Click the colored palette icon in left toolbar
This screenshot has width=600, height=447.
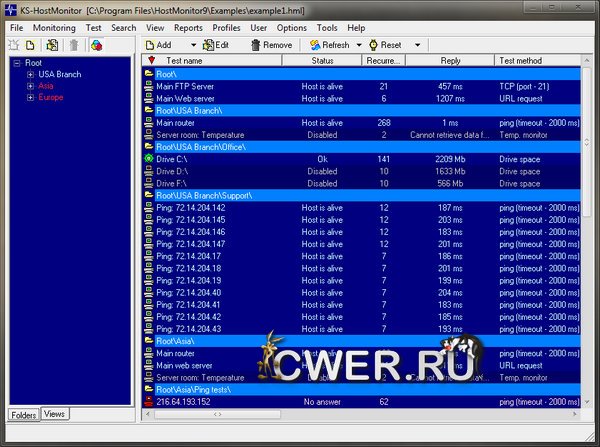(96, 45)
